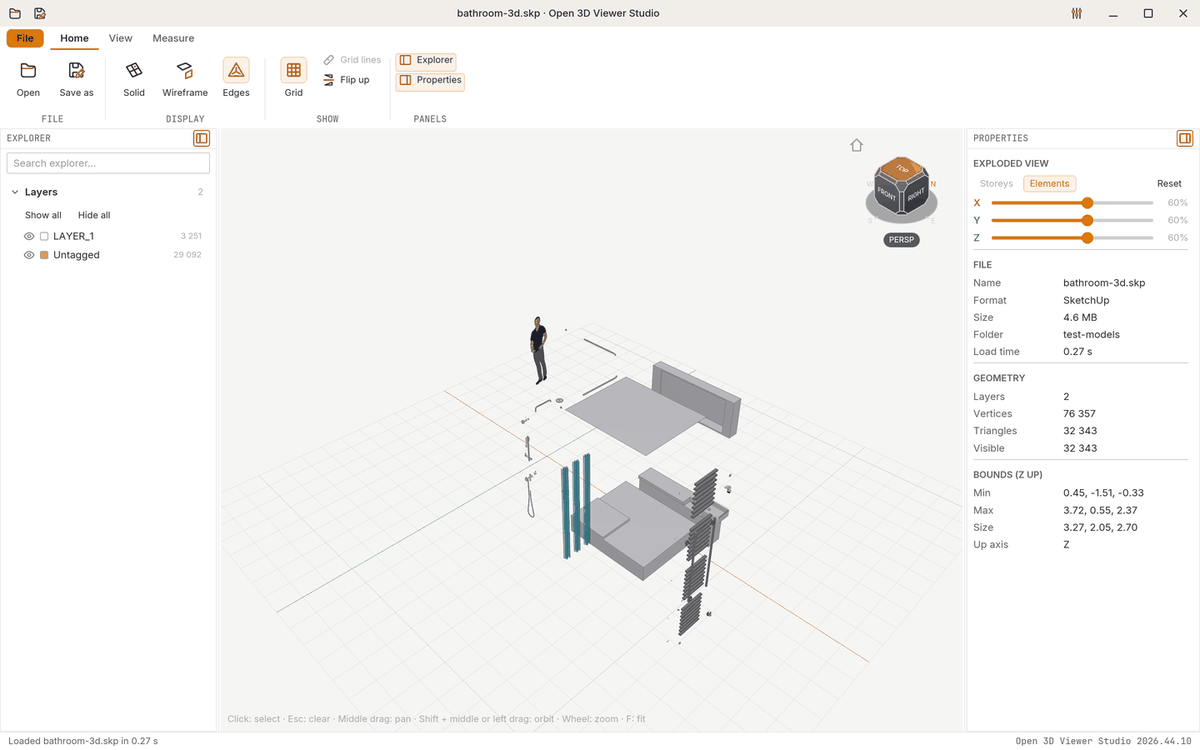Viewport: 1200px width, 750px height.
Task: Toggle the Grid show button
Action: (x=293, y=80)
